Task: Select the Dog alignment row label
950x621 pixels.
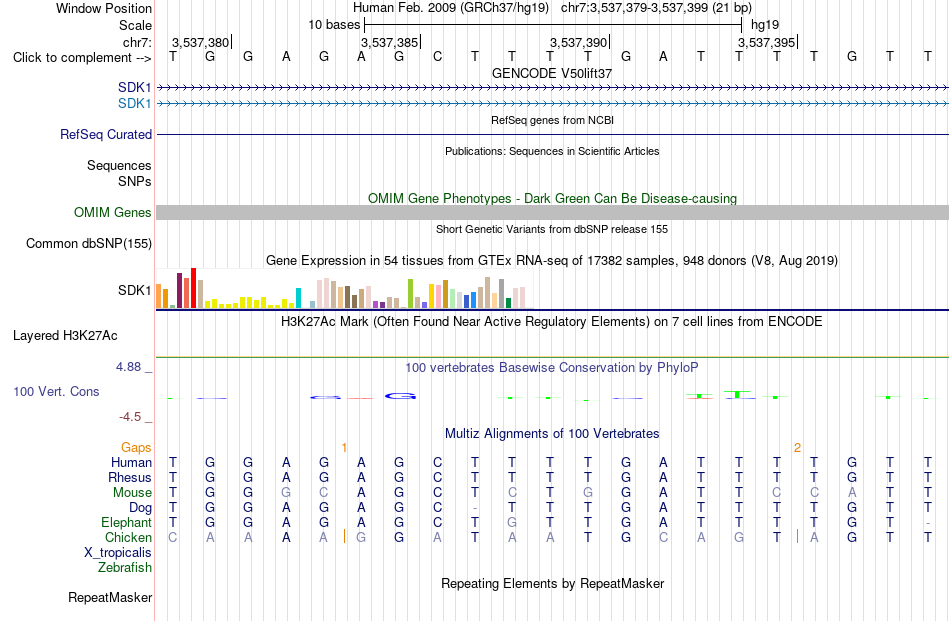Action: point(140,508)
